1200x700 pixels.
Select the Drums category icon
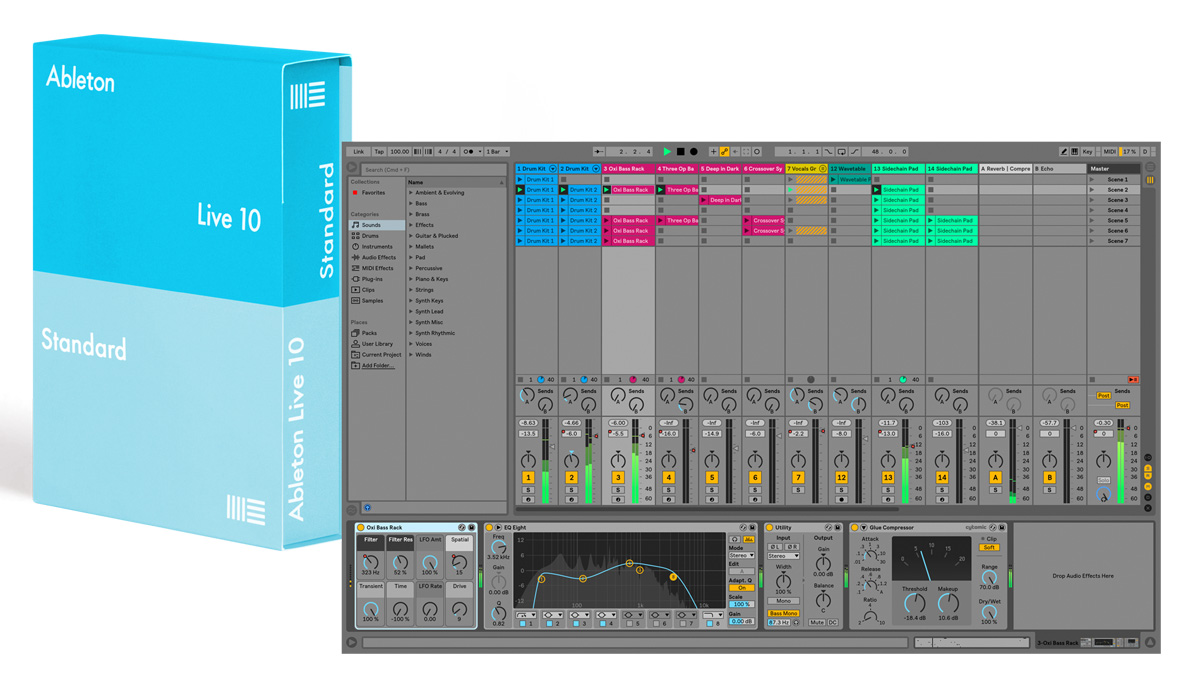pyautogui.click(x=355, y=236)
